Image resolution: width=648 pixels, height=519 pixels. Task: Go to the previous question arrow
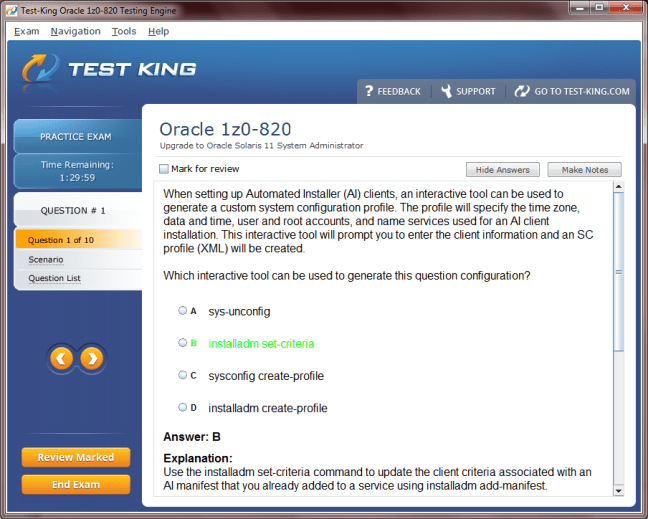click(x=62, y=358)
